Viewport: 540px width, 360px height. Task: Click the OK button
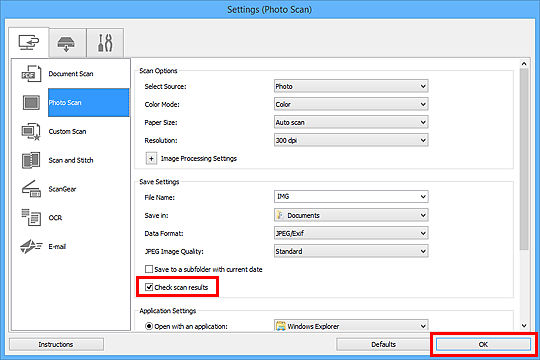point(483,344)
